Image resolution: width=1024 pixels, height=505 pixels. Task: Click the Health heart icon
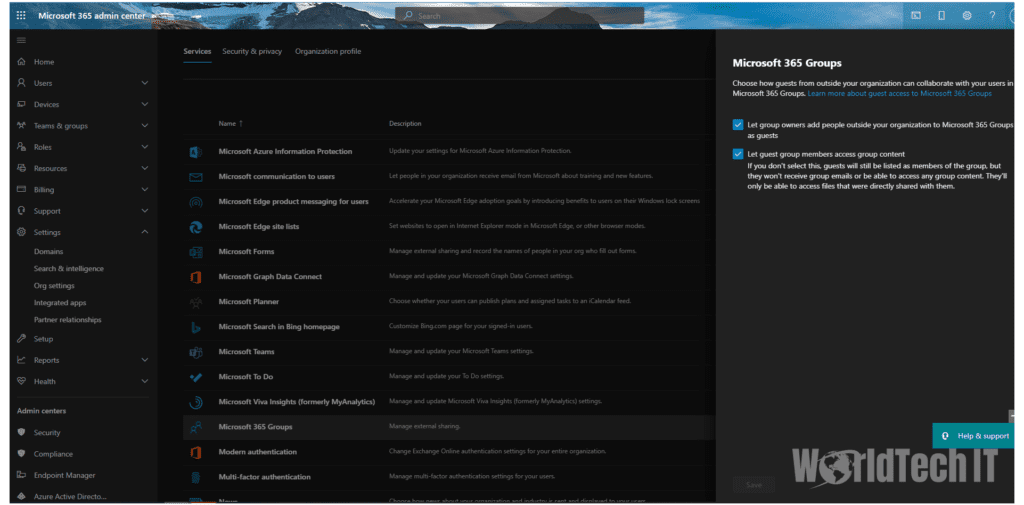click(x=22, y=382)
